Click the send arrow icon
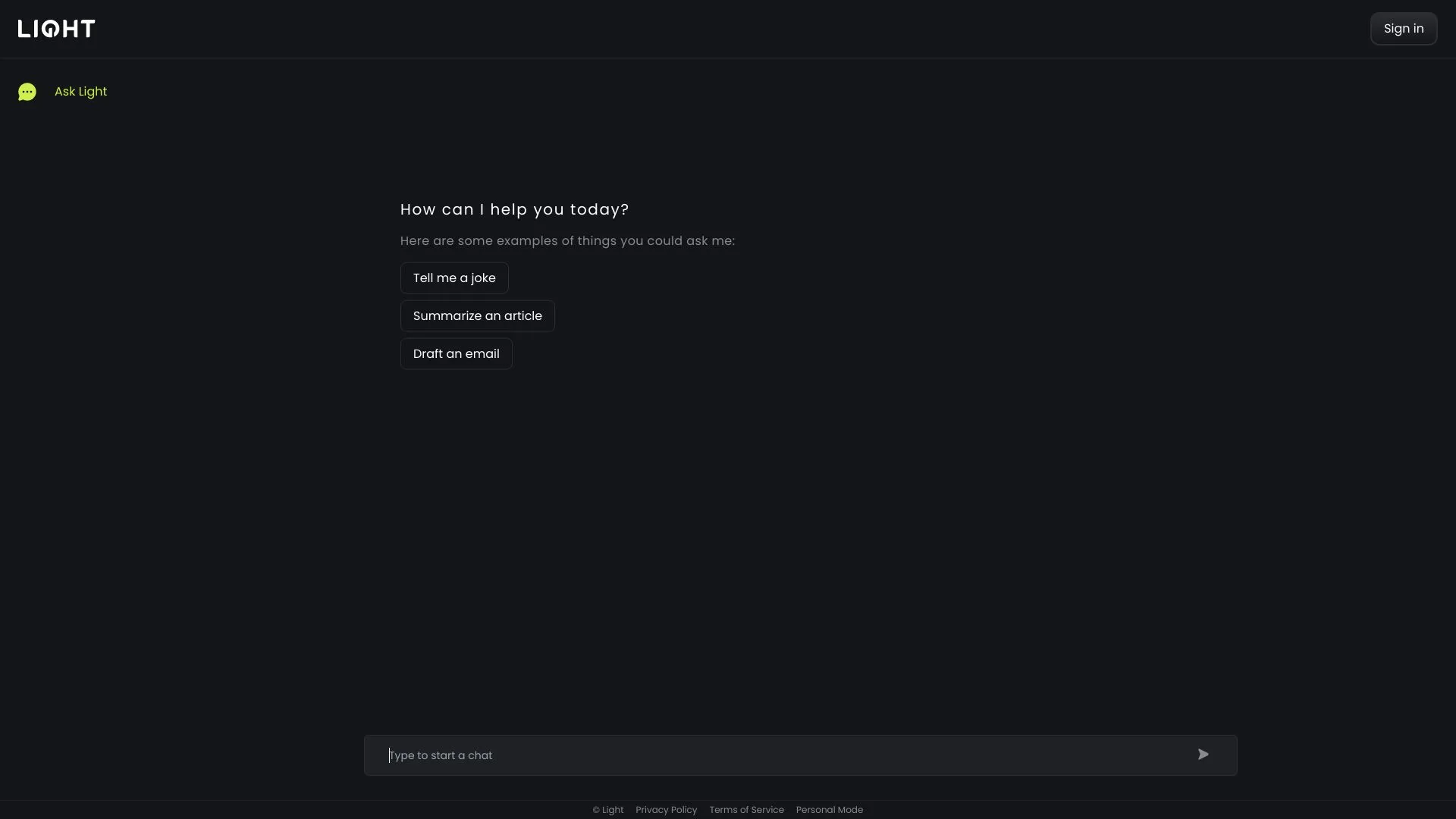Image resolution: width=1456 pixels, height=819 pixels. click(1203, 754)
